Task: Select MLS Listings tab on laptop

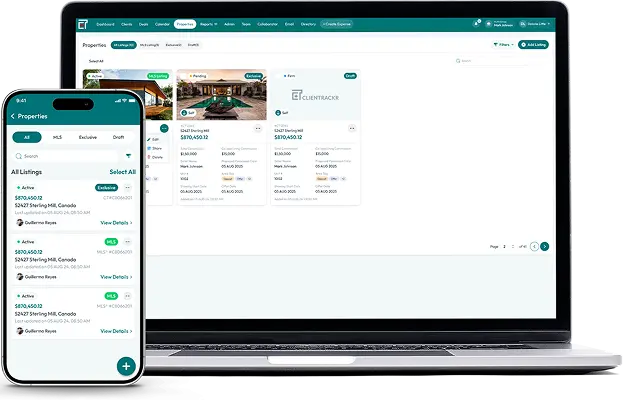Action: (149, 45)
